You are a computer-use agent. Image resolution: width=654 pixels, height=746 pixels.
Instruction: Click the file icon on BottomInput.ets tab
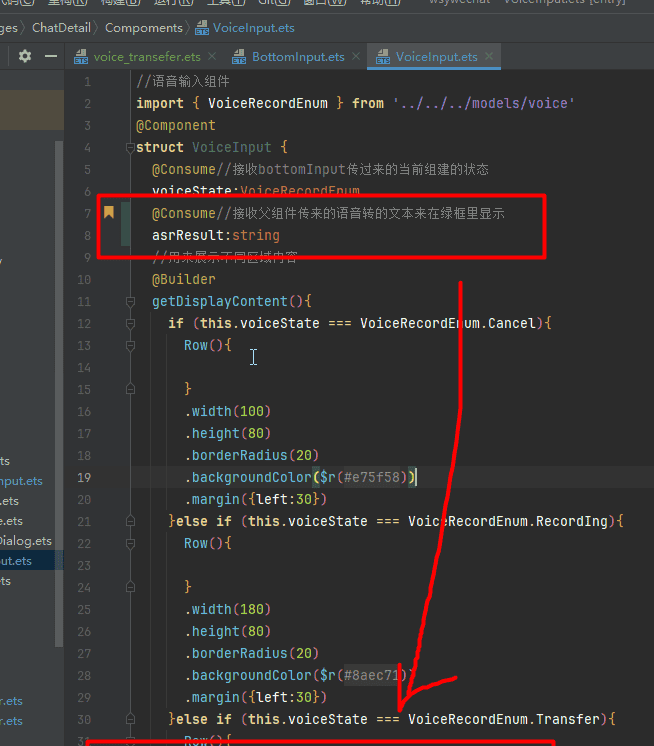pyautogui.click(x=237, y=58)
